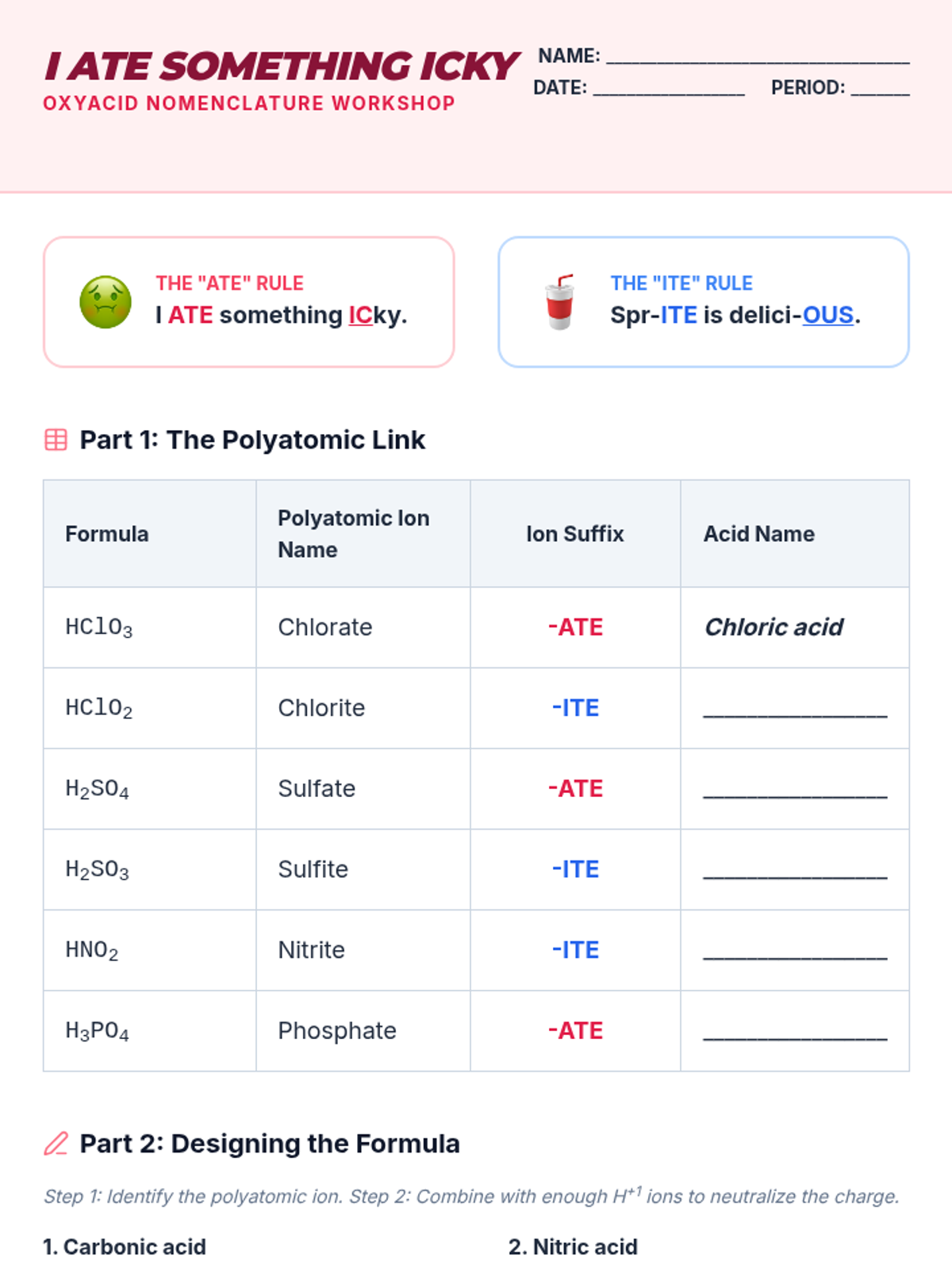Click the nauseated face emoji

click(x=106, y=302)
